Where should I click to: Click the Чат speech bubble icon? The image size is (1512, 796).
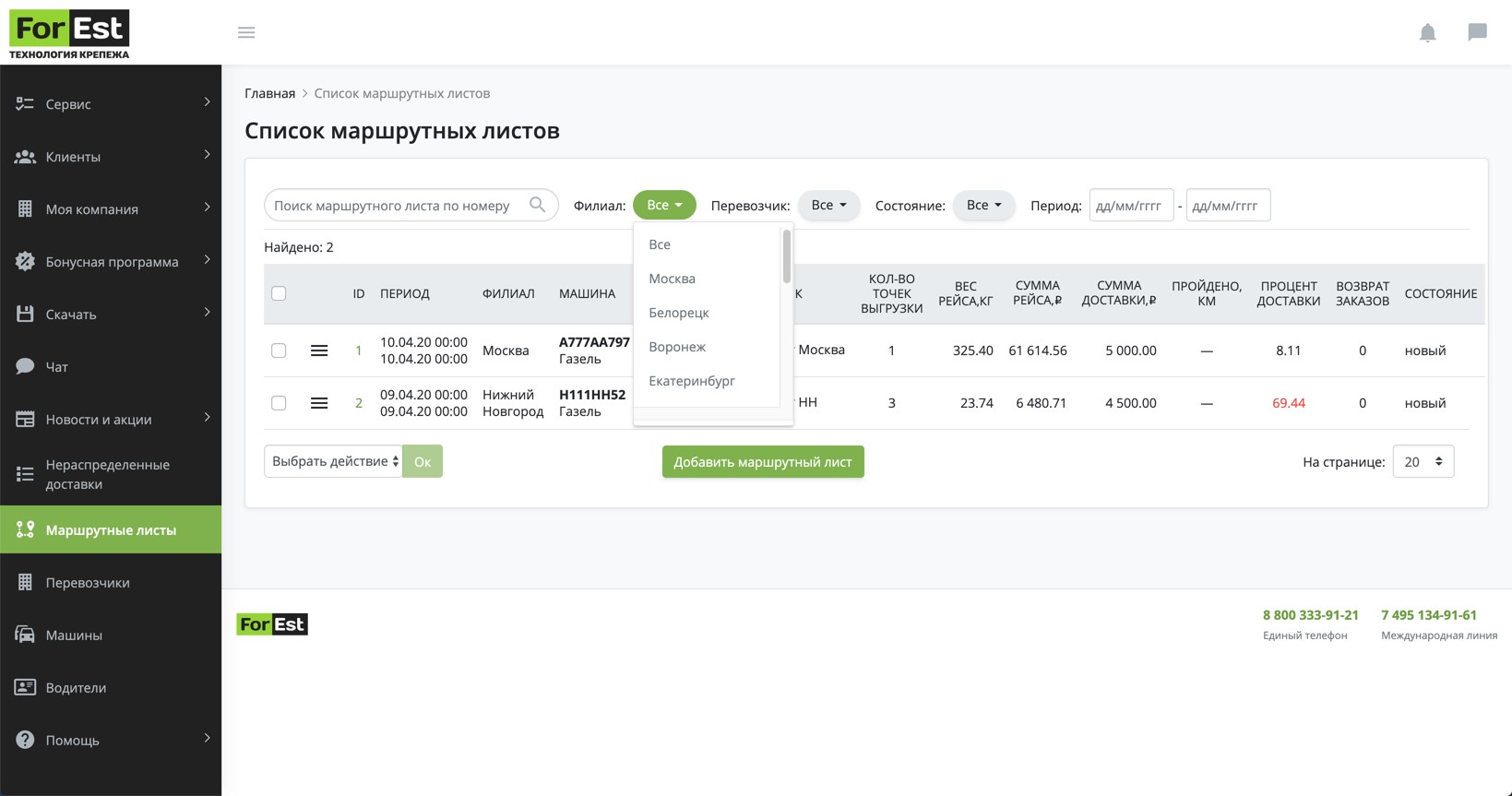pyautogui.click(x=25, y=366)
